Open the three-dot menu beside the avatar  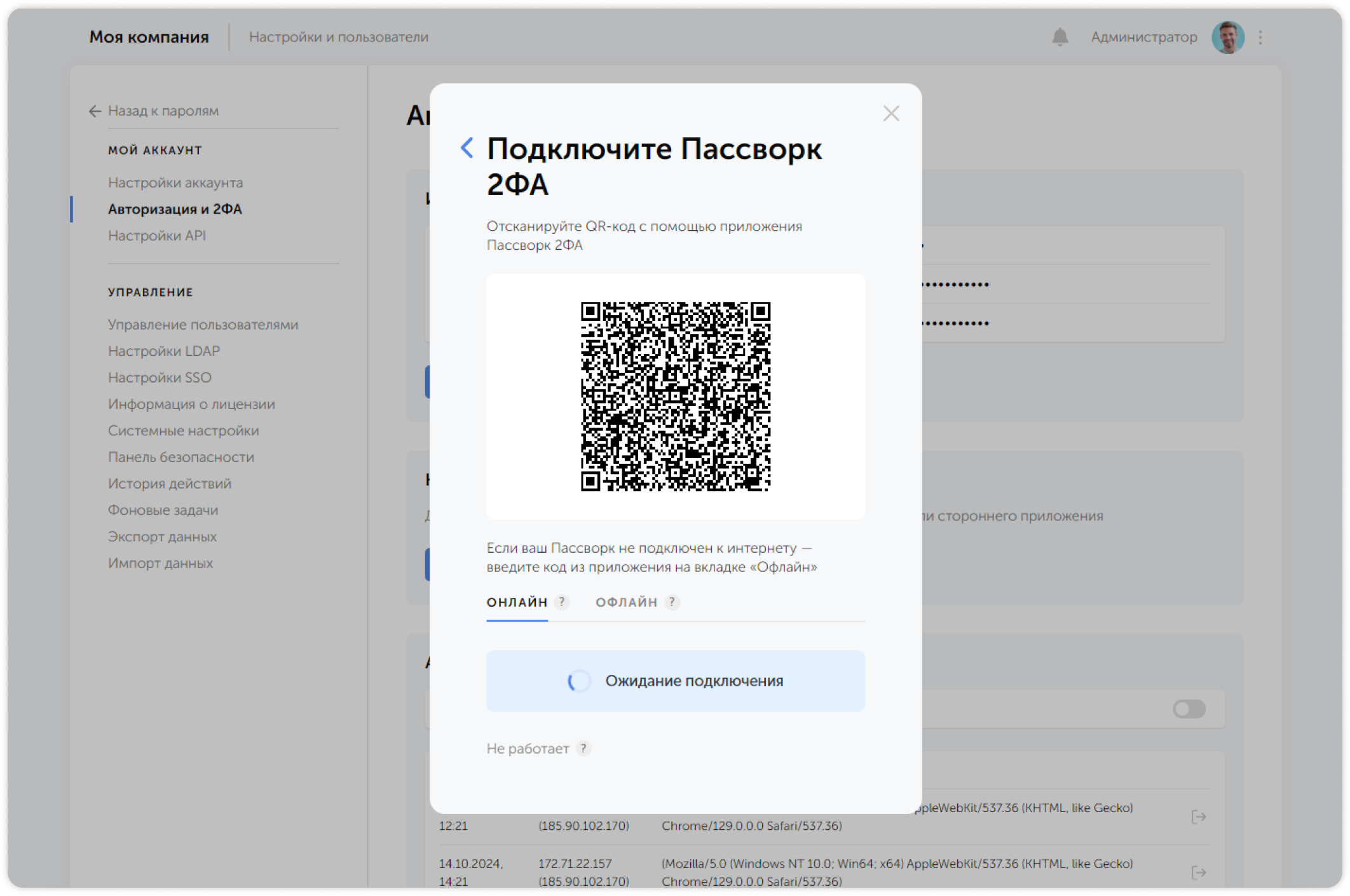pyautogui.click(x=1260, y=36)
